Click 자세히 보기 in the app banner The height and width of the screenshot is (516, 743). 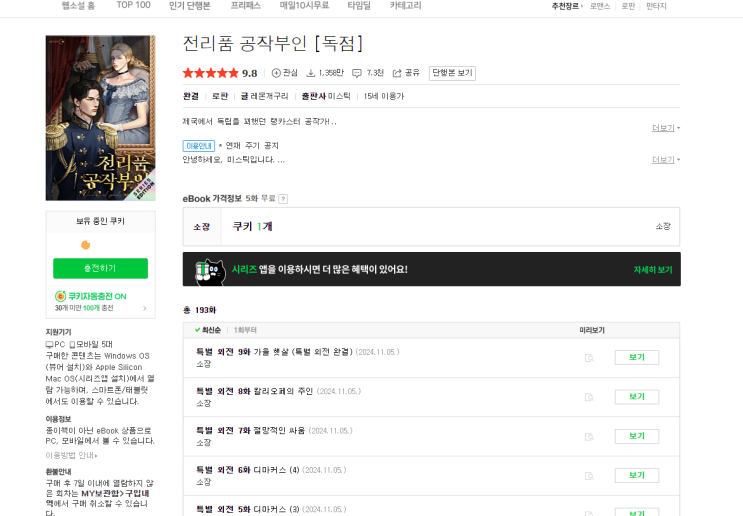coord(653,270)
